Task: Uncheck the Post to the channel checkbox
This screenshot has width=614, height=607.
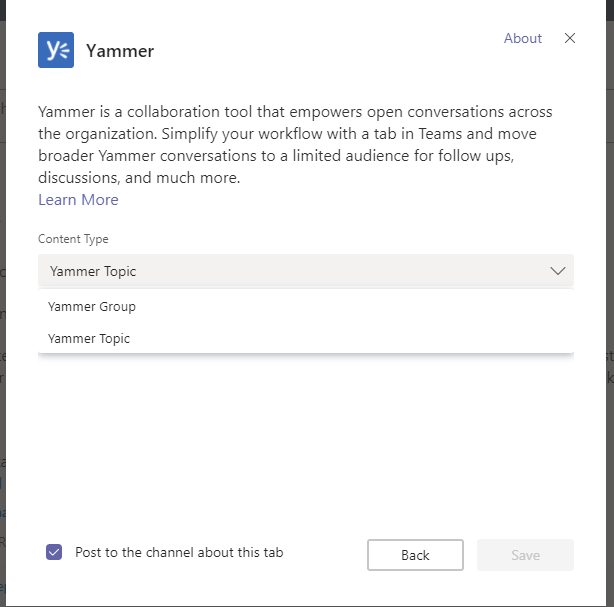Action: pos(55,552)
